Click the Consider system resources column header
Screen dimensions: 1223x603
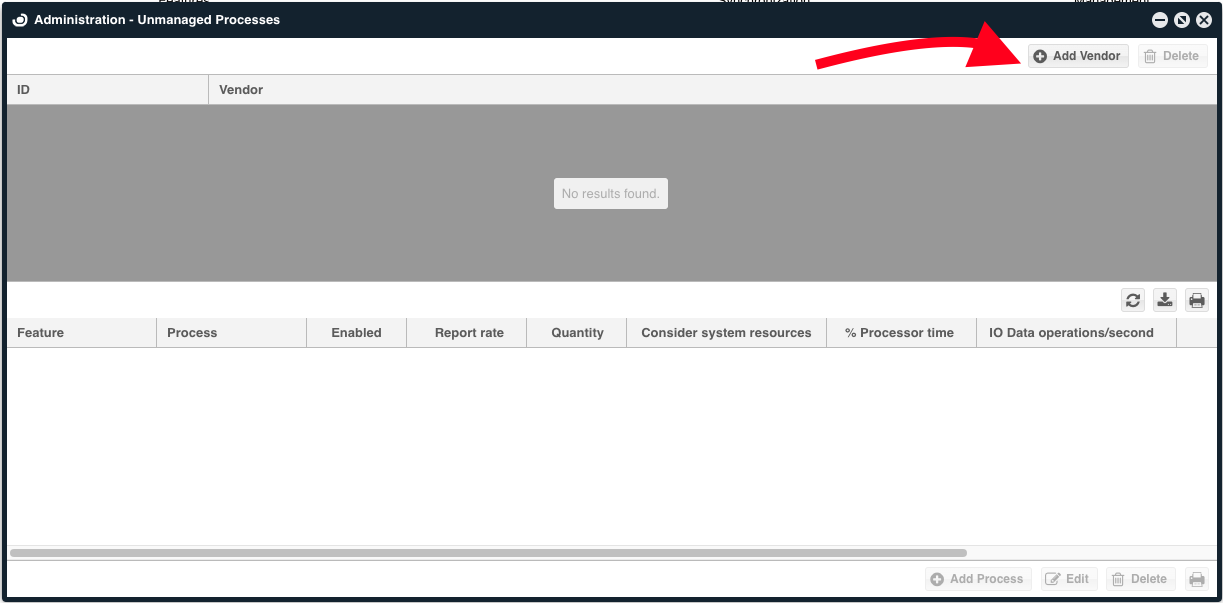726,333
